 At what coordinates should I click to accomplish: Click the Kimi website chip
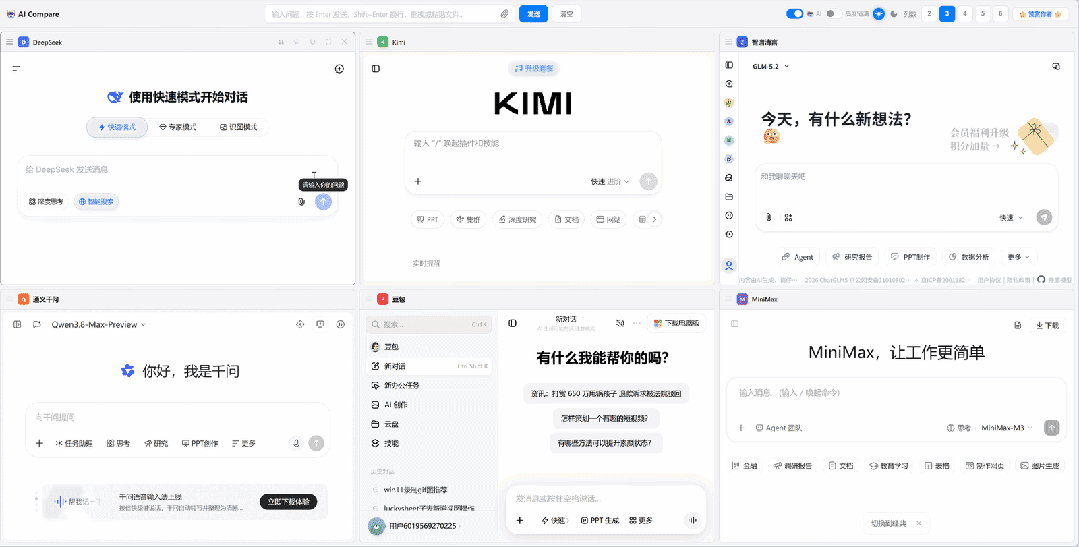(608, 219)
